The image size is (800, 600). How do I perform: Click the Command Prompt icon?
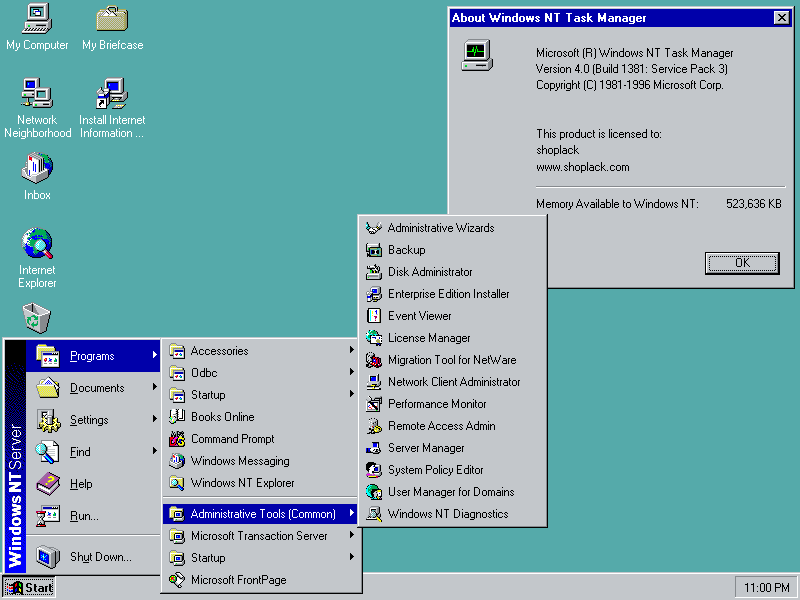click(x=177, y=439)
